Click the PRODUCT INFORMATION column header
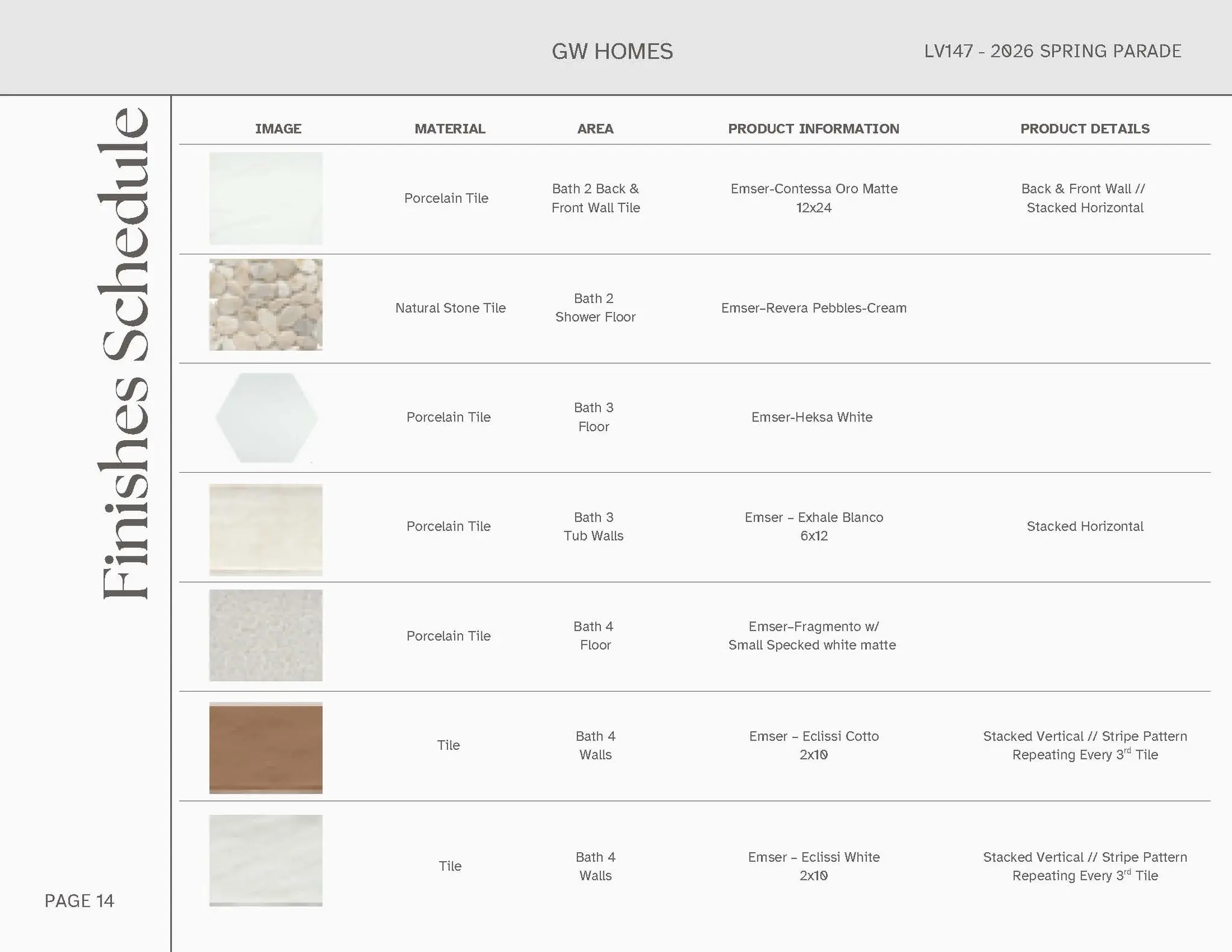Viewport: 1232px width, 952px height. click(813, 129)
